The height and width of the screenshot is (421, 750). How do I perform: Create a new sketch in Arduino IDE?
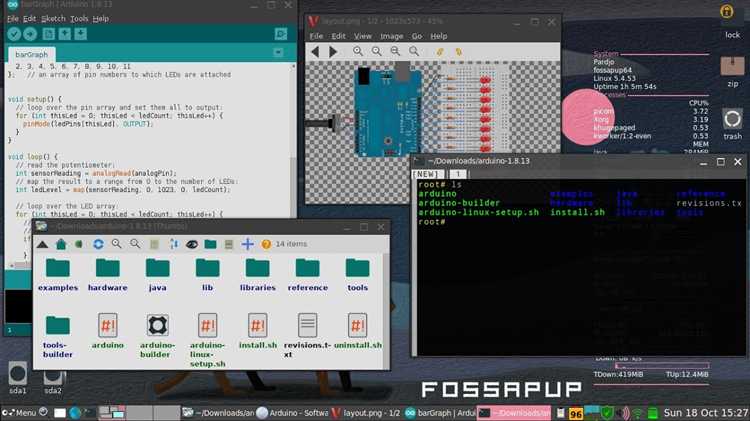pos(48,34)
